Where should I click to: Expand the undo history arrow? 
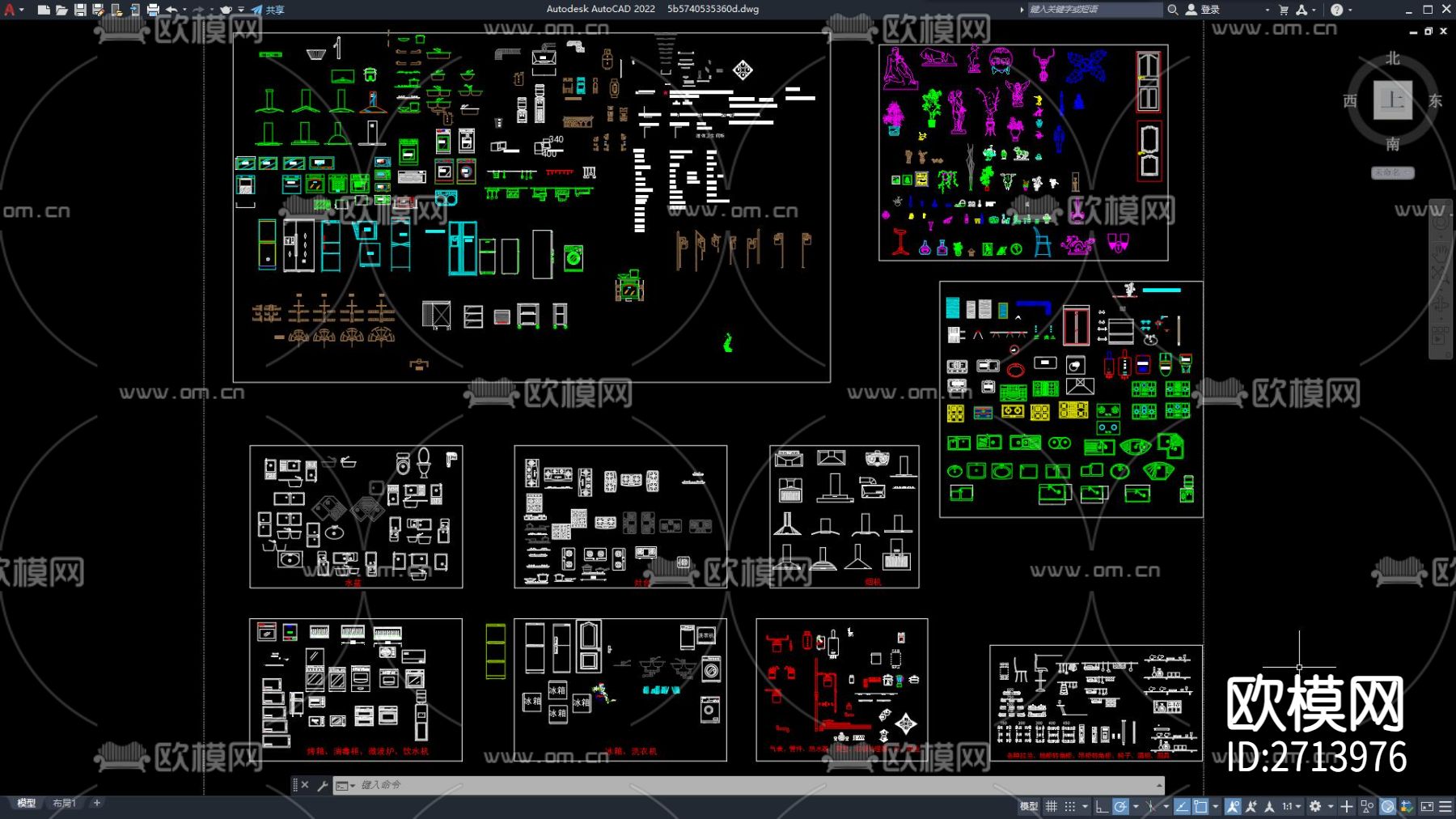tap(185, 10)
